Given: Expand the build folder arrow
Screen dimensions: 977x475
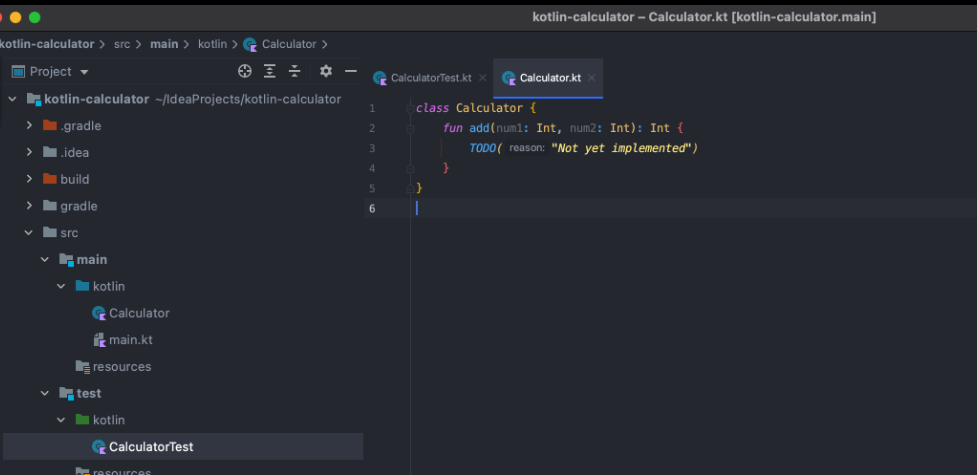Looking at the screenshot, I should (29, 180).
